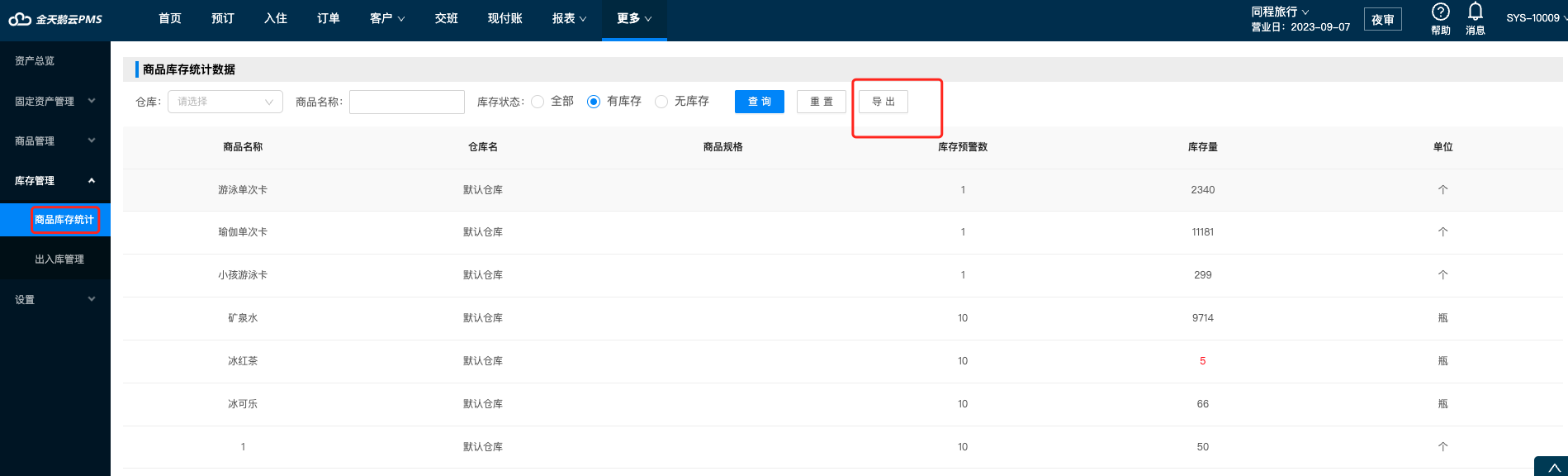Click the 导出 export button

883,102
